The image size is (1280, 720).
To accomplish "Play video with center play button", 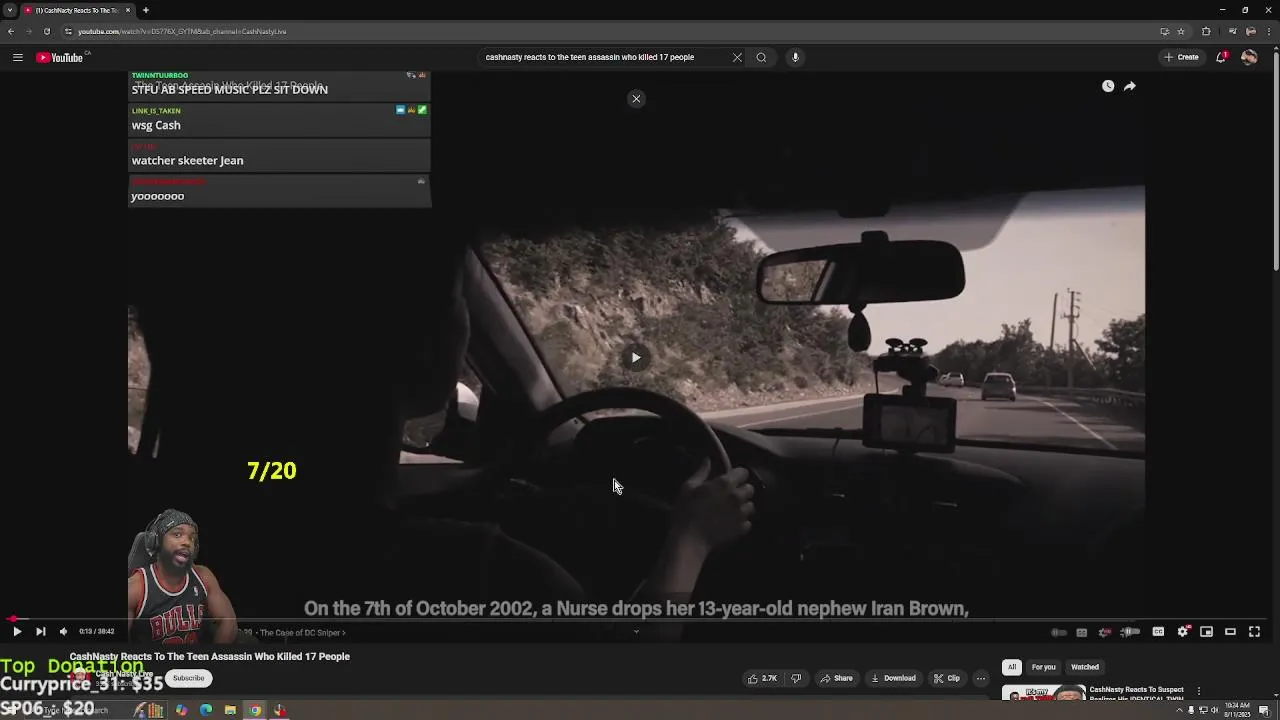I will (636, 357).
